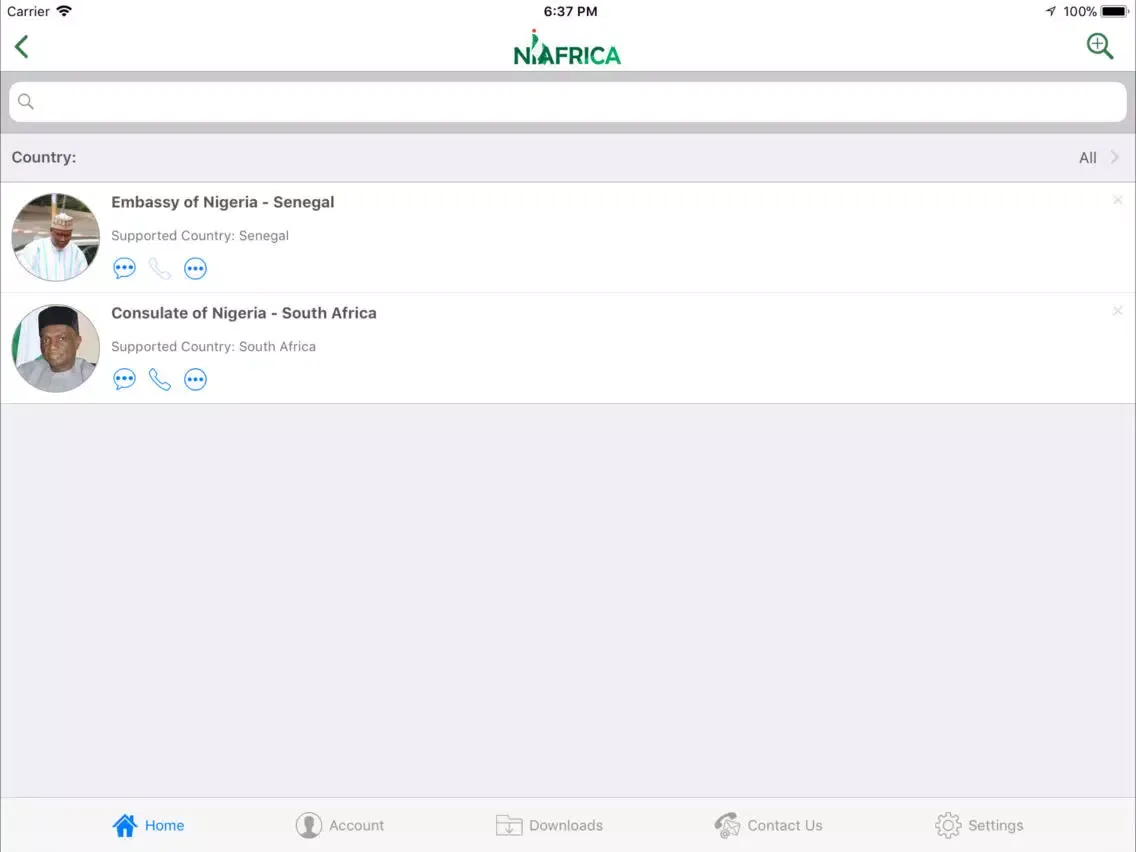This screenshot has width=1136, height=852.
Task: Open the magnifier plus icon
Action: pyautogui.click(x=1099, y=46)
